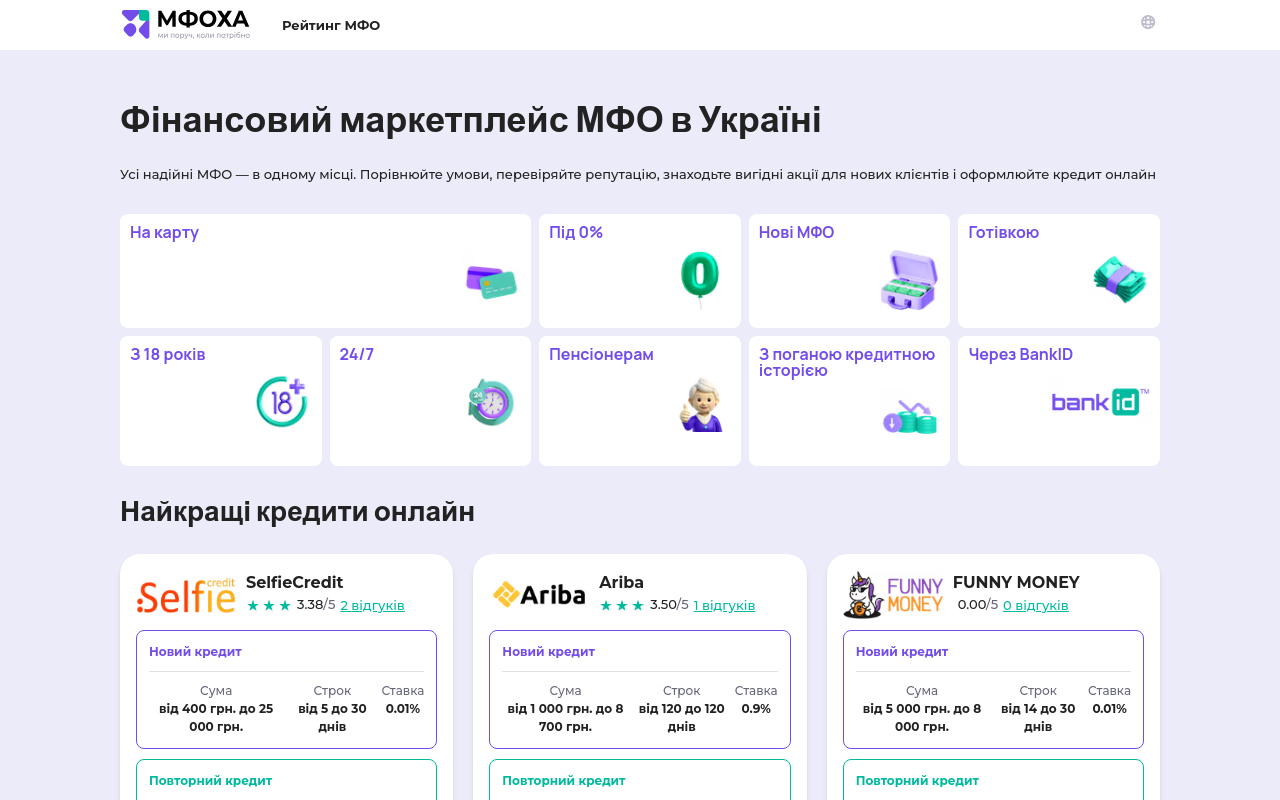Click SelfieCredit rate value 0.01%
This screenshot has width=1280, height=800.
(403, 708)
